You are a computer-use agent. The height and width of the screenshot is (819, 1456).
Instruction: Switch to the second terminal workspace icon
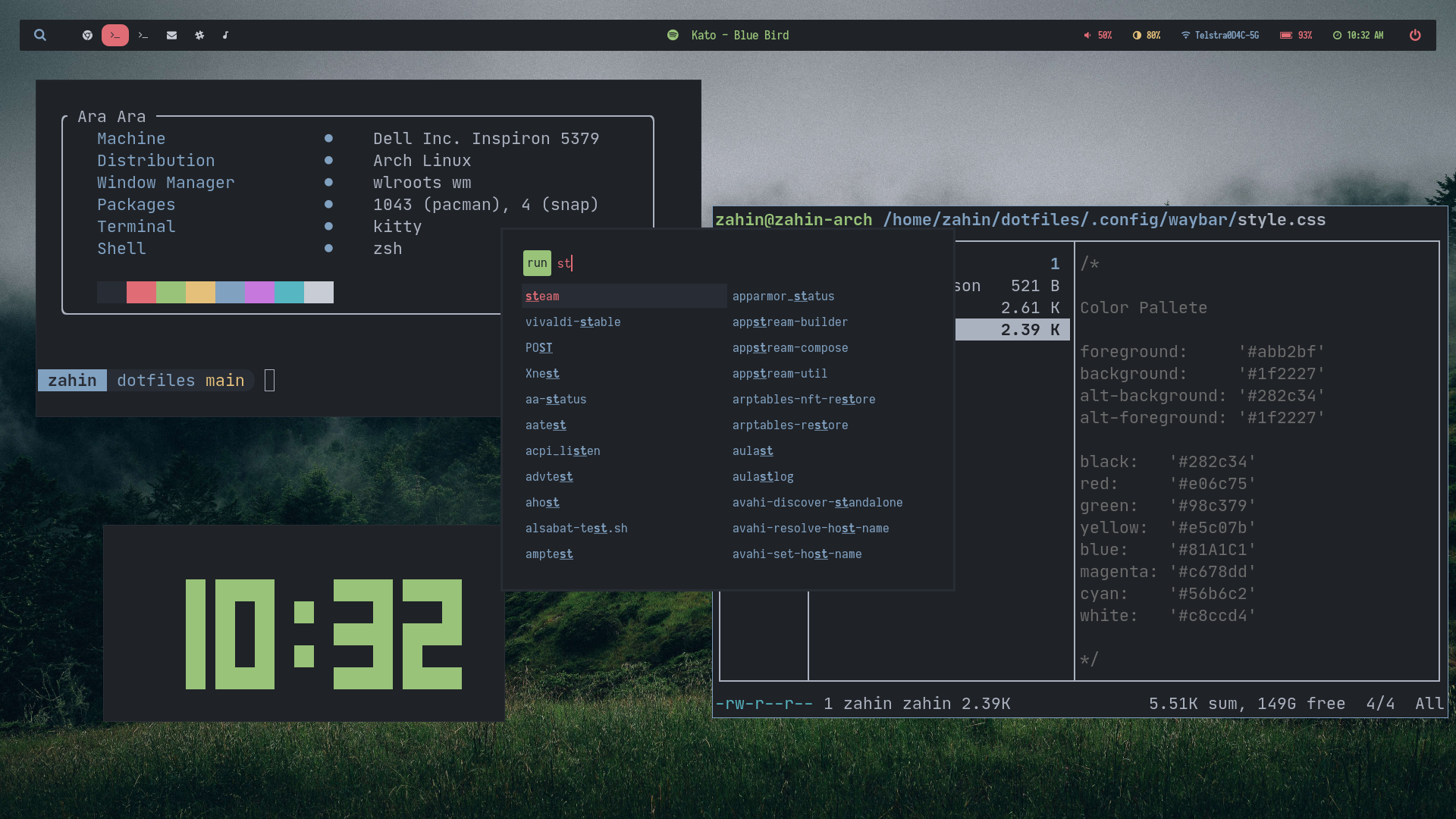[143, 35]
